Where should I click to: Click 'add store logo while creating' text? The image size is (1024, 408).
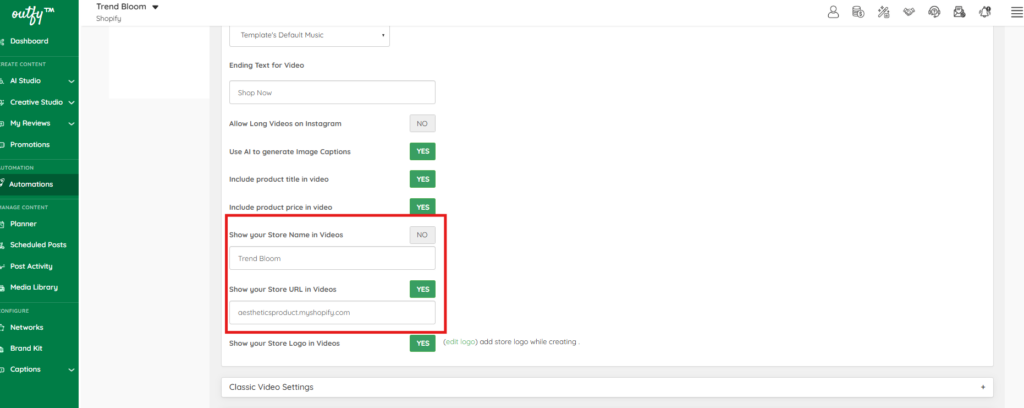click(528, 342)
